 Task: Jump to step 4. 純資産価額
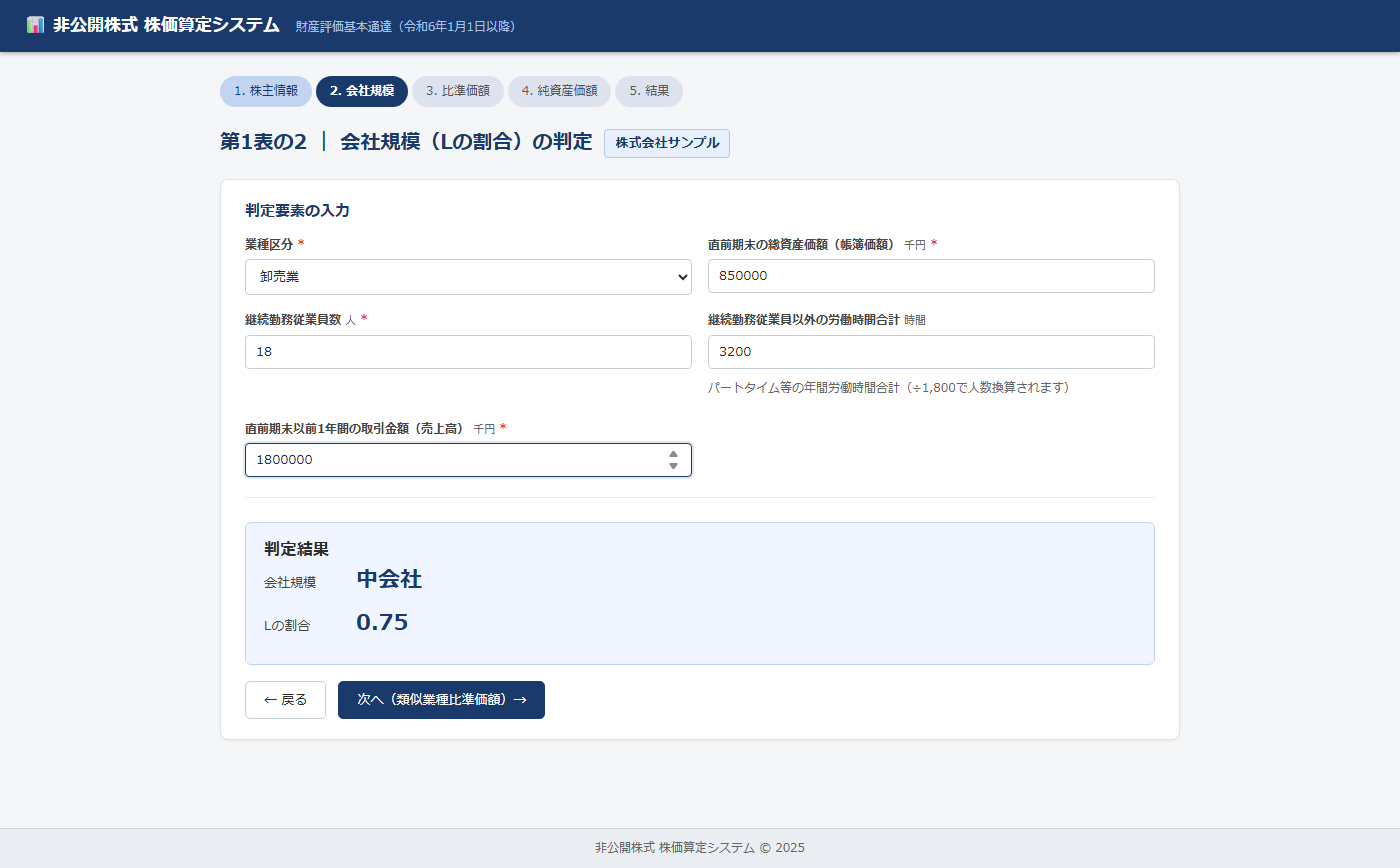tap(559, 91)
